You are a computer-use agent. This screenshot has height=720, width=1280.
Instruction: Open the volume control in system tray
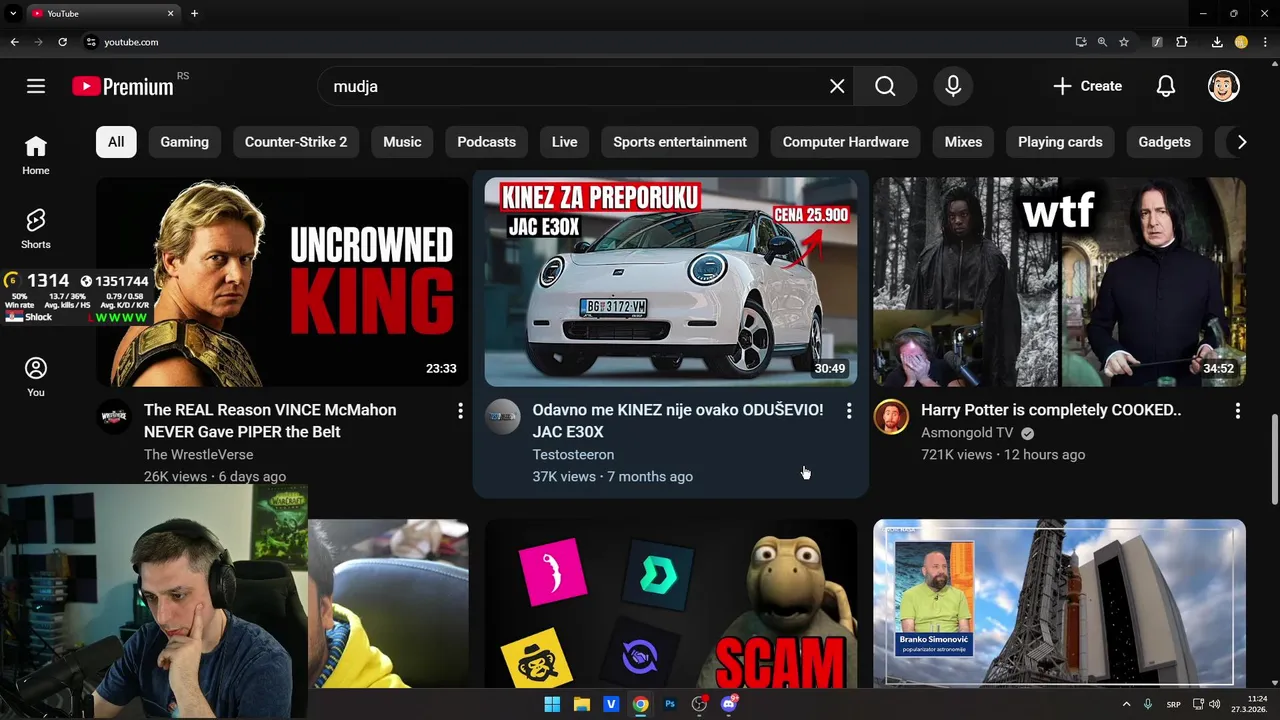pos(1215,704)
